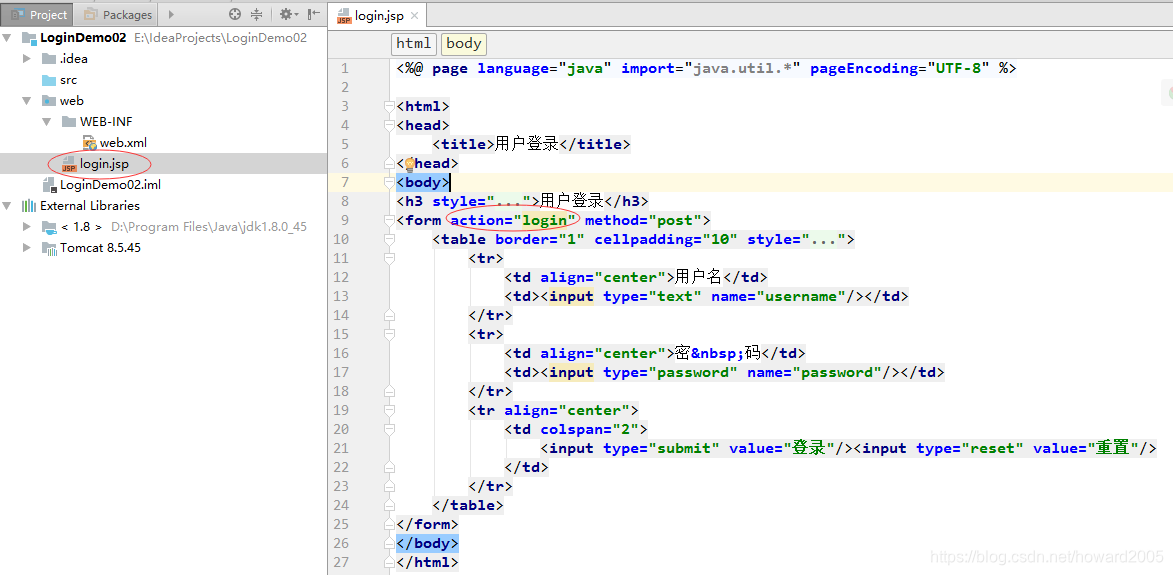Click the html breadcrumb
The width and height of the screenshot is (1173, 575).
pos(414,43)
